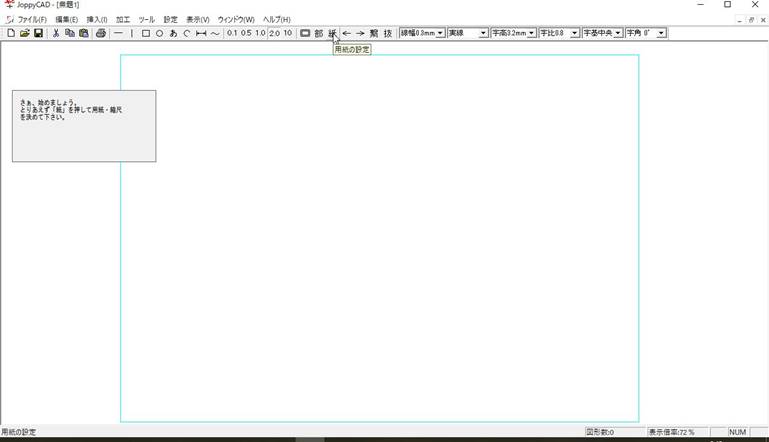This screenshot has width=769, height=442.
Task: Open the ツール menu
Action: (146, 20)
